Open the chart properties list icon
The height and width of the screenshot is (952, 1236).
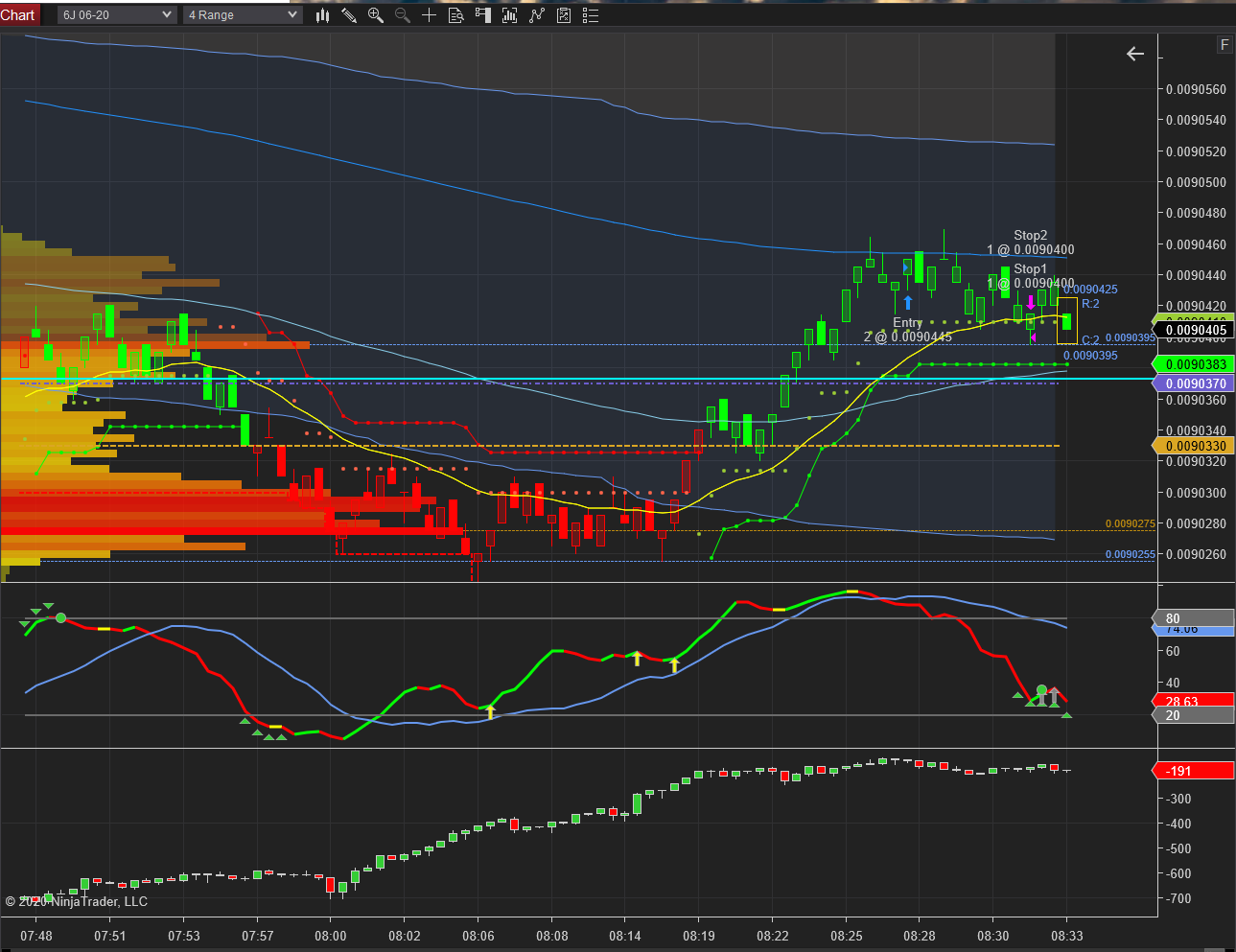[591, 15]
